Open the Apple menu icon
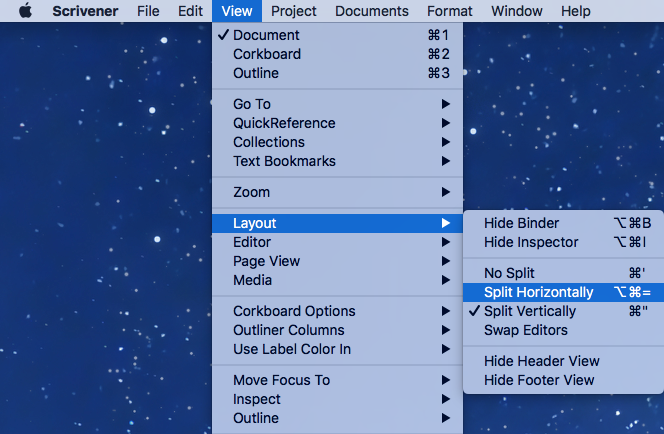This screenshot has height=434, width=664. point(25,11)
